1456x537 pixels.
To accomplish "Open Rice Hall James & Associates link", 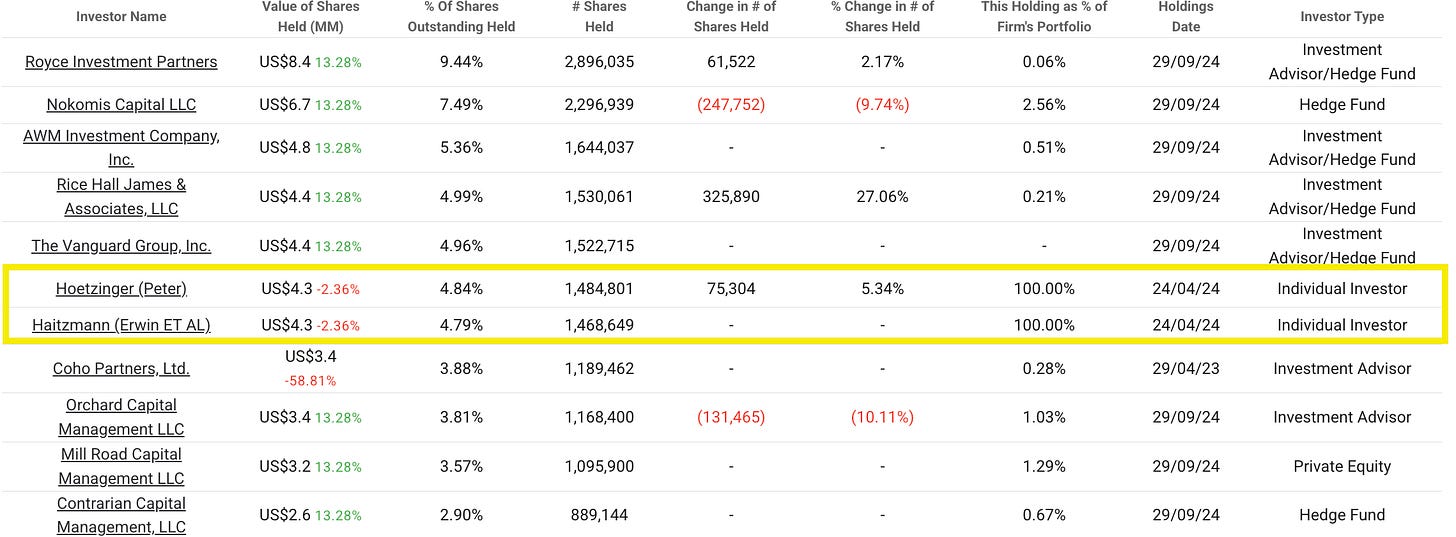I will click(121, 197).
